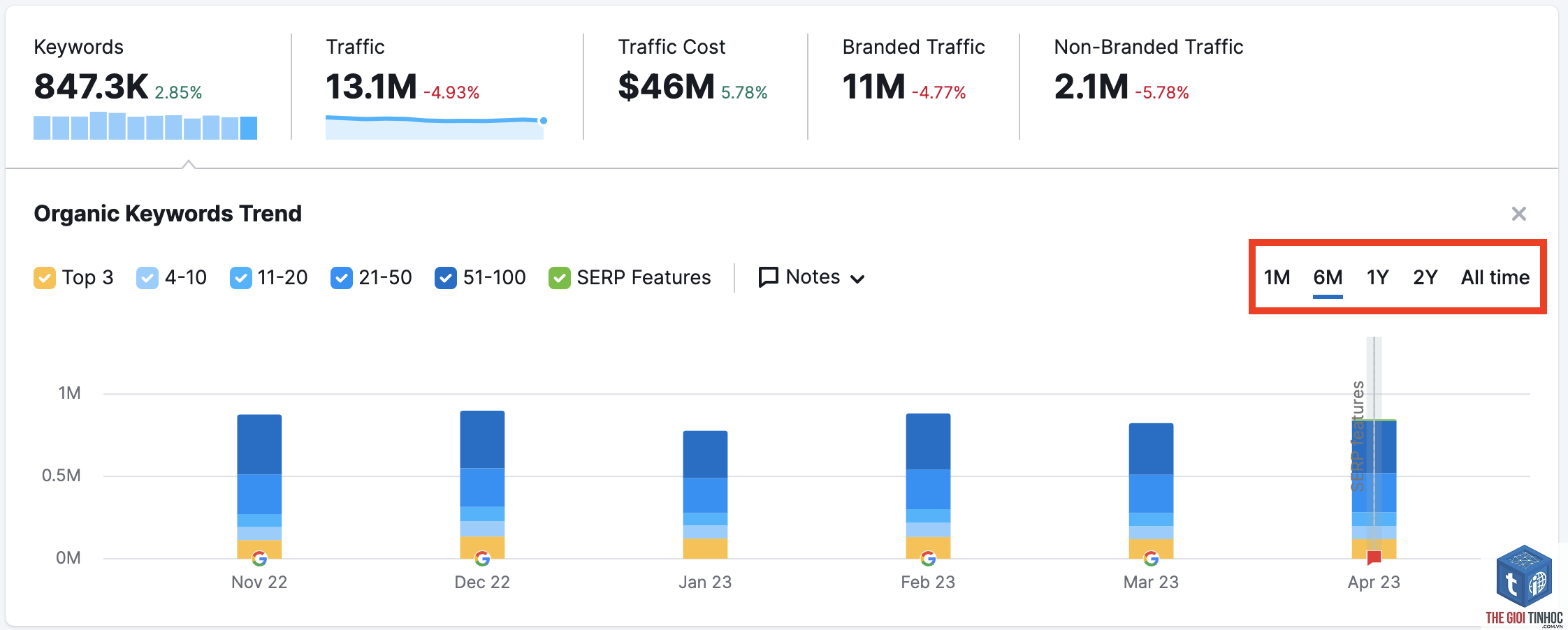Click the Jan 23 axis label

pyautogui.click(x=705, y=582)
